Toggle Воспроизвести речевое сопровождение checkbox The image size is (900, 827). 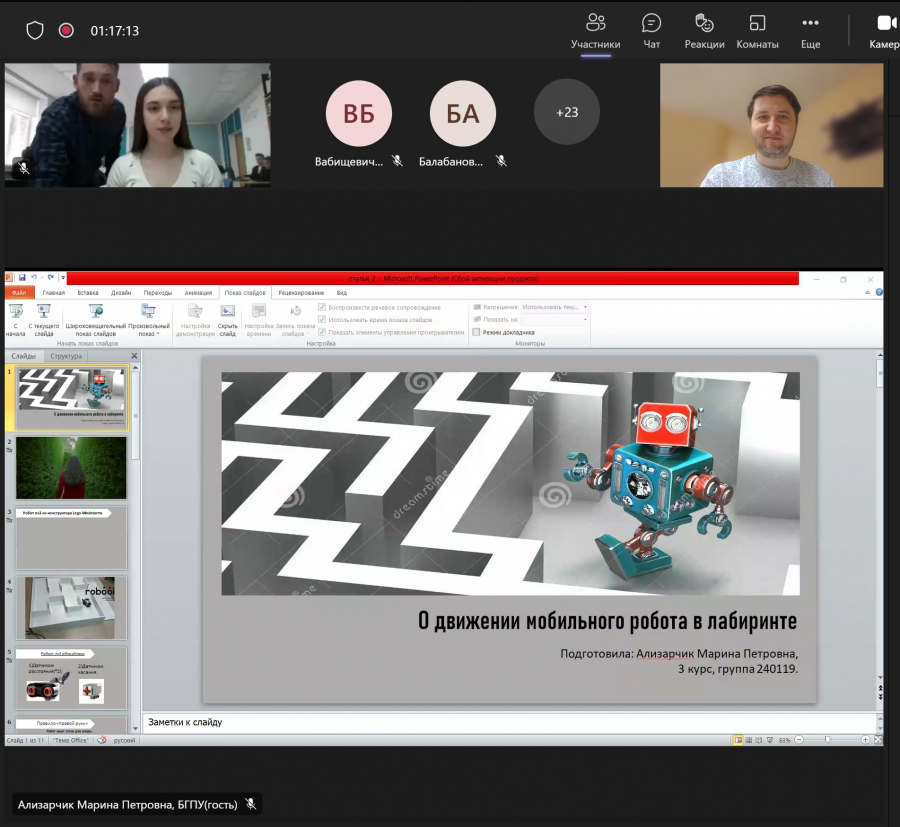pyautogui.click(x=322, y=308)
